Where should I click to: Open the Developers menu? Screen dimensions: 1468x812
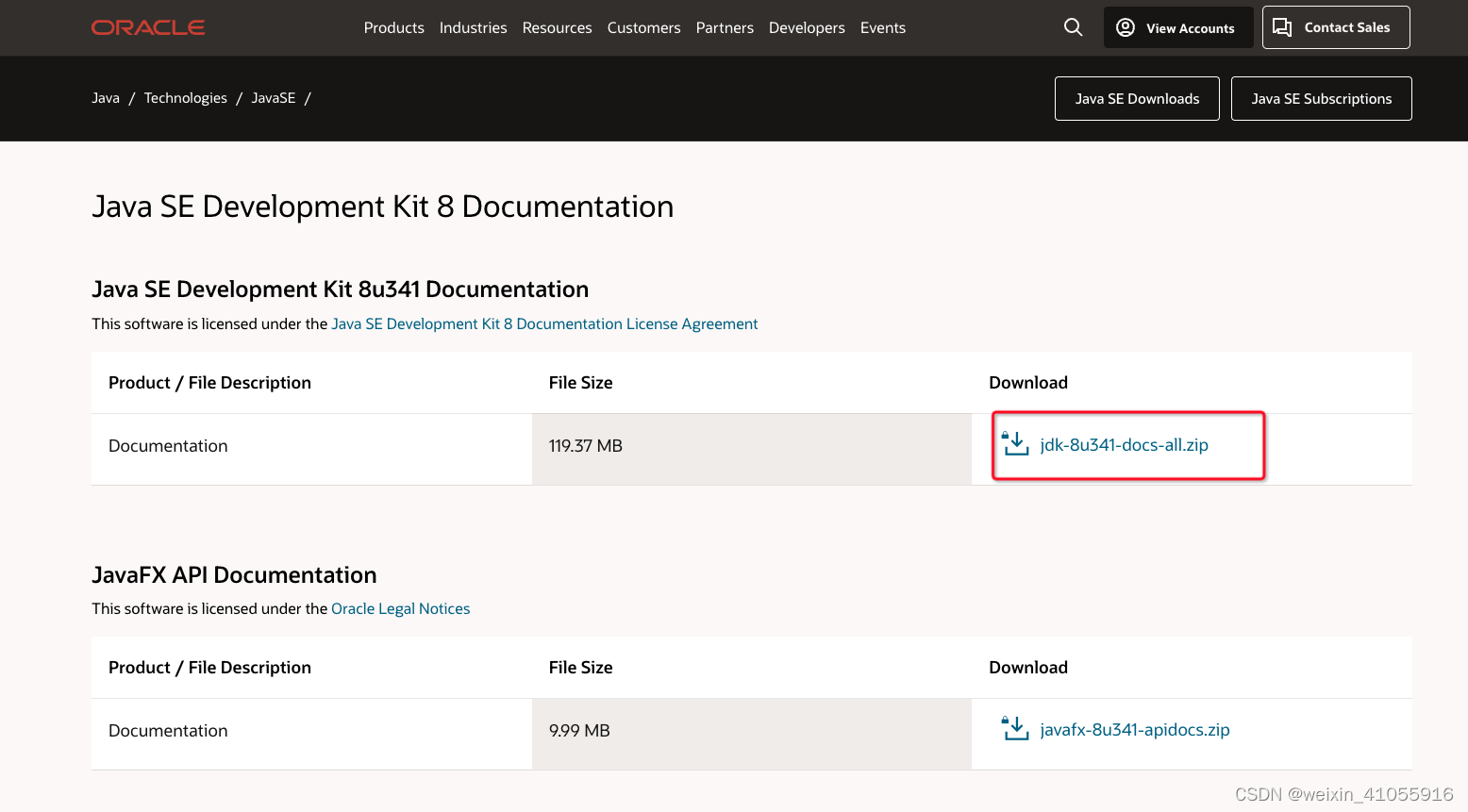tap(807, 28)
